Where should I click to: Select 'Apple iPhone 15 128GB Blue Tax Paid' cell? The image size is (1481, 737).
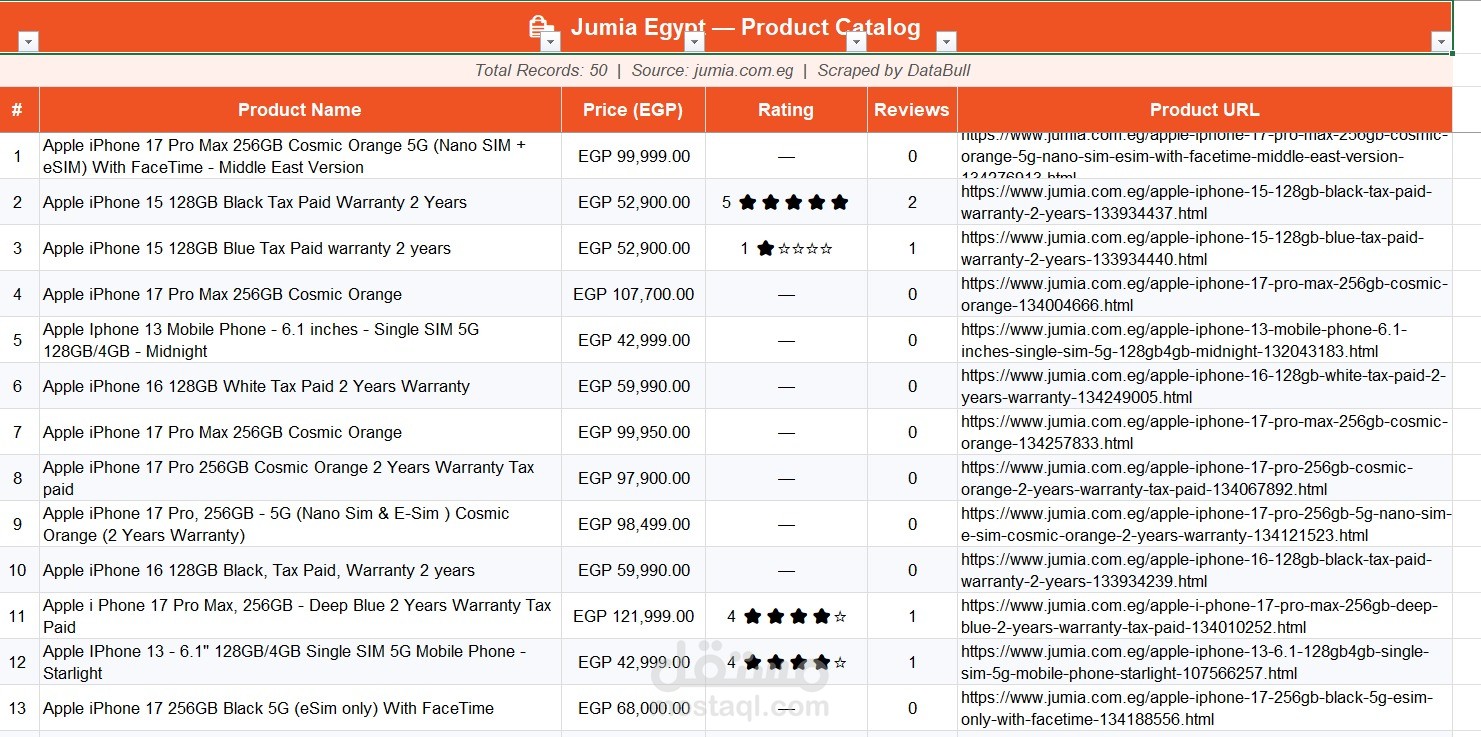click(x=300, y=248)
